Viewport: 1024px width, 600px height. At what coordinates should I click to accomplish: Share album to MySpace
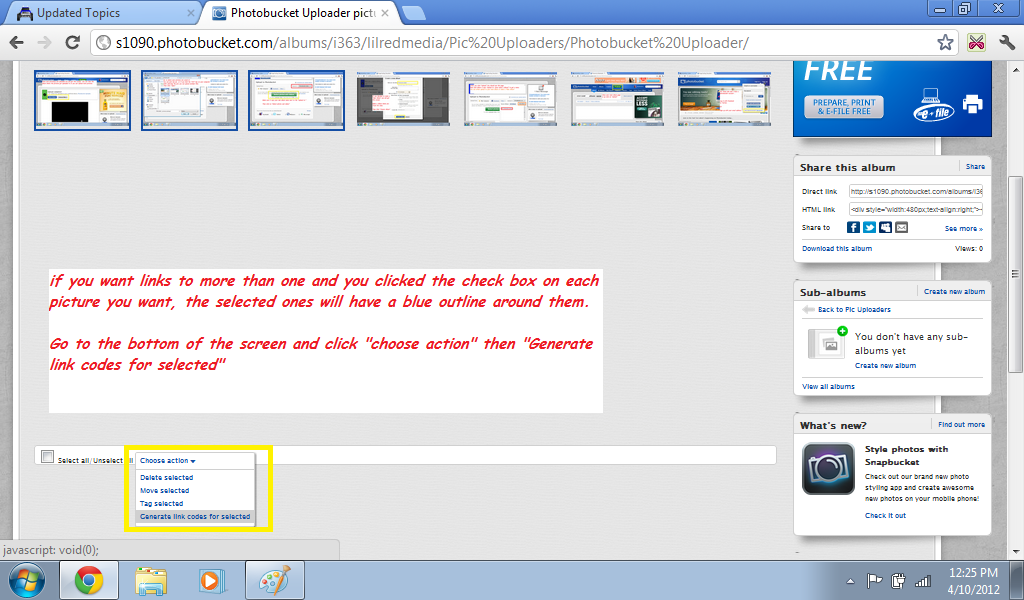pyautogui.click(x=885, y=228)
